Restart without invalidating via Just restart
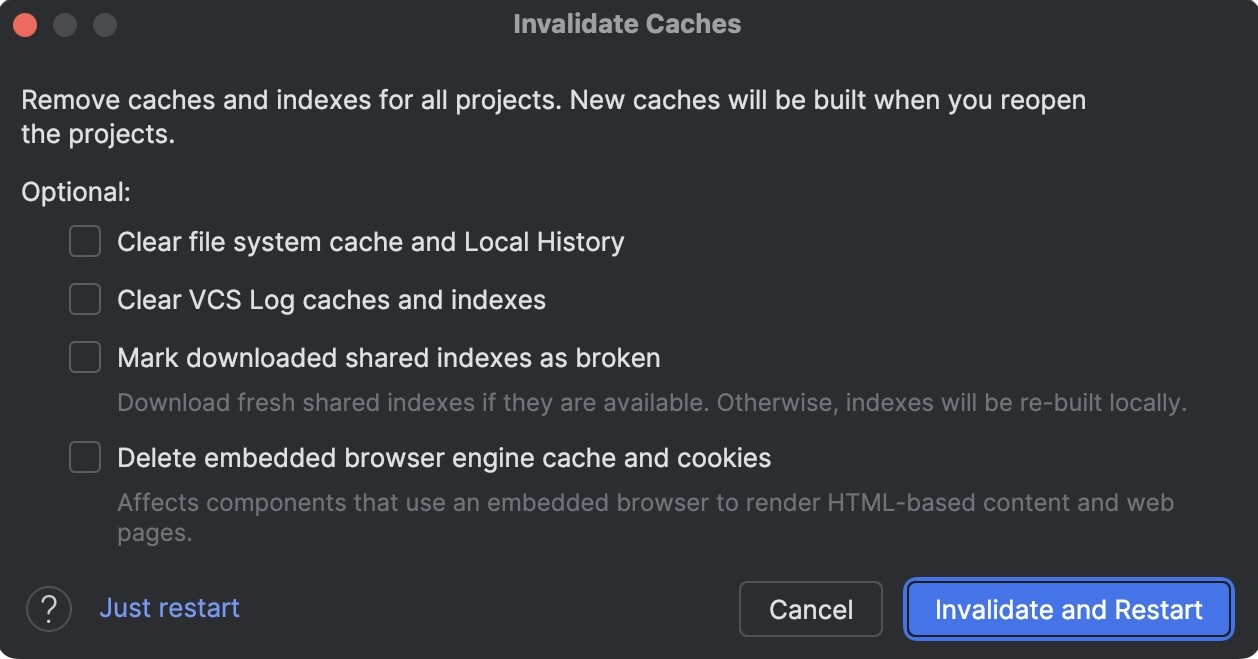This screenshot has width=1258, height=659. pyautogui.click(x=169, y=608)
